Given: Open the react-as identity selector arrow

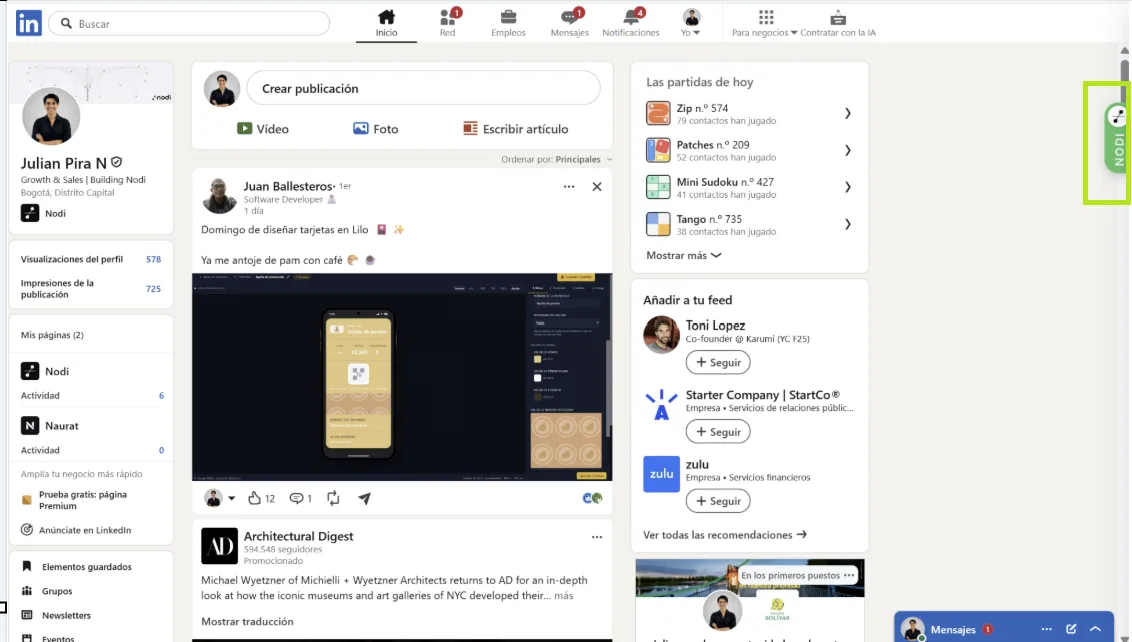Looking at the screenshot, I should 232,498.
